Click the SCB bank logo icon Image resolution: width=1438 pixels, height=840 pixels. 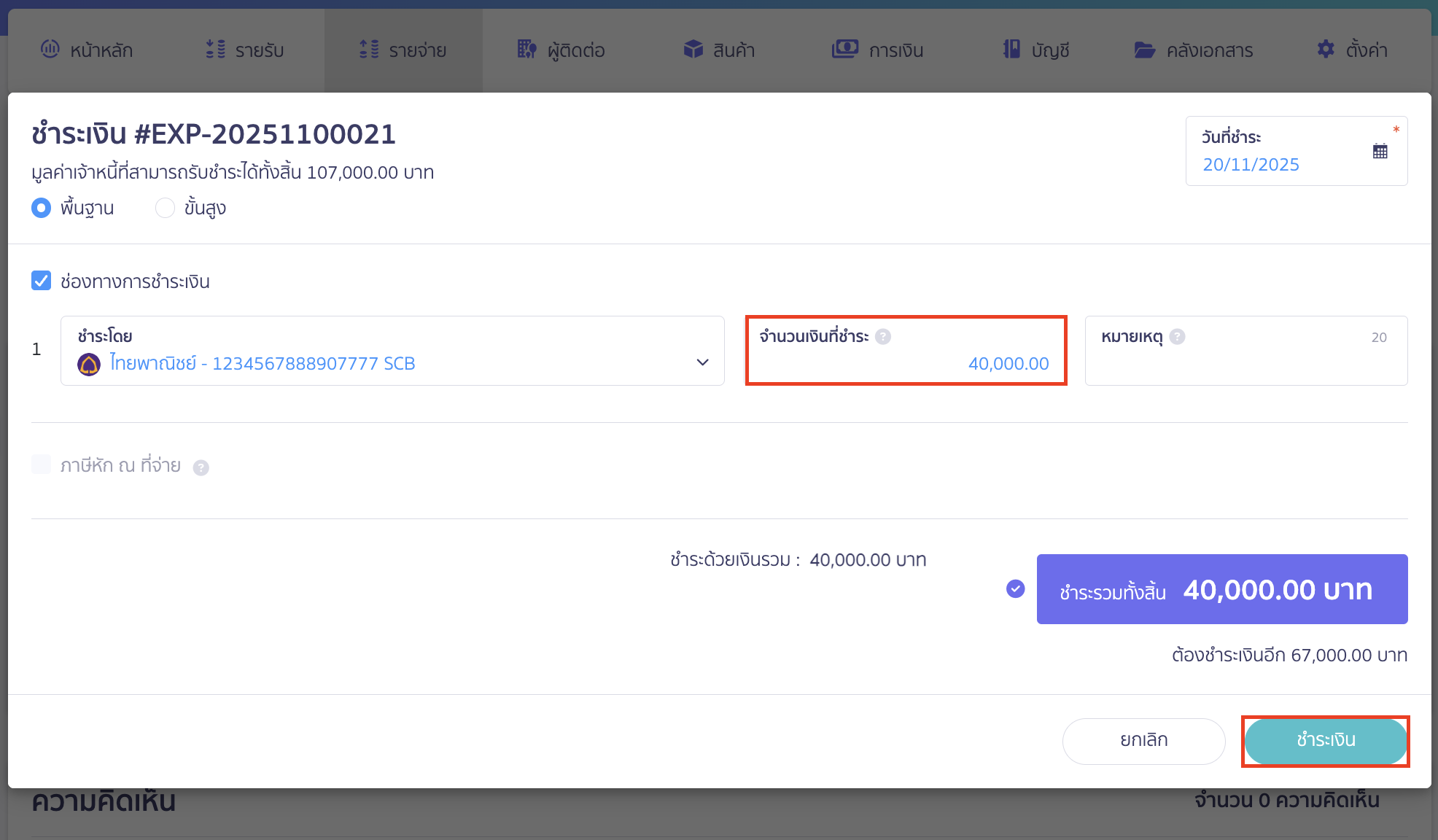coord(89,364)
